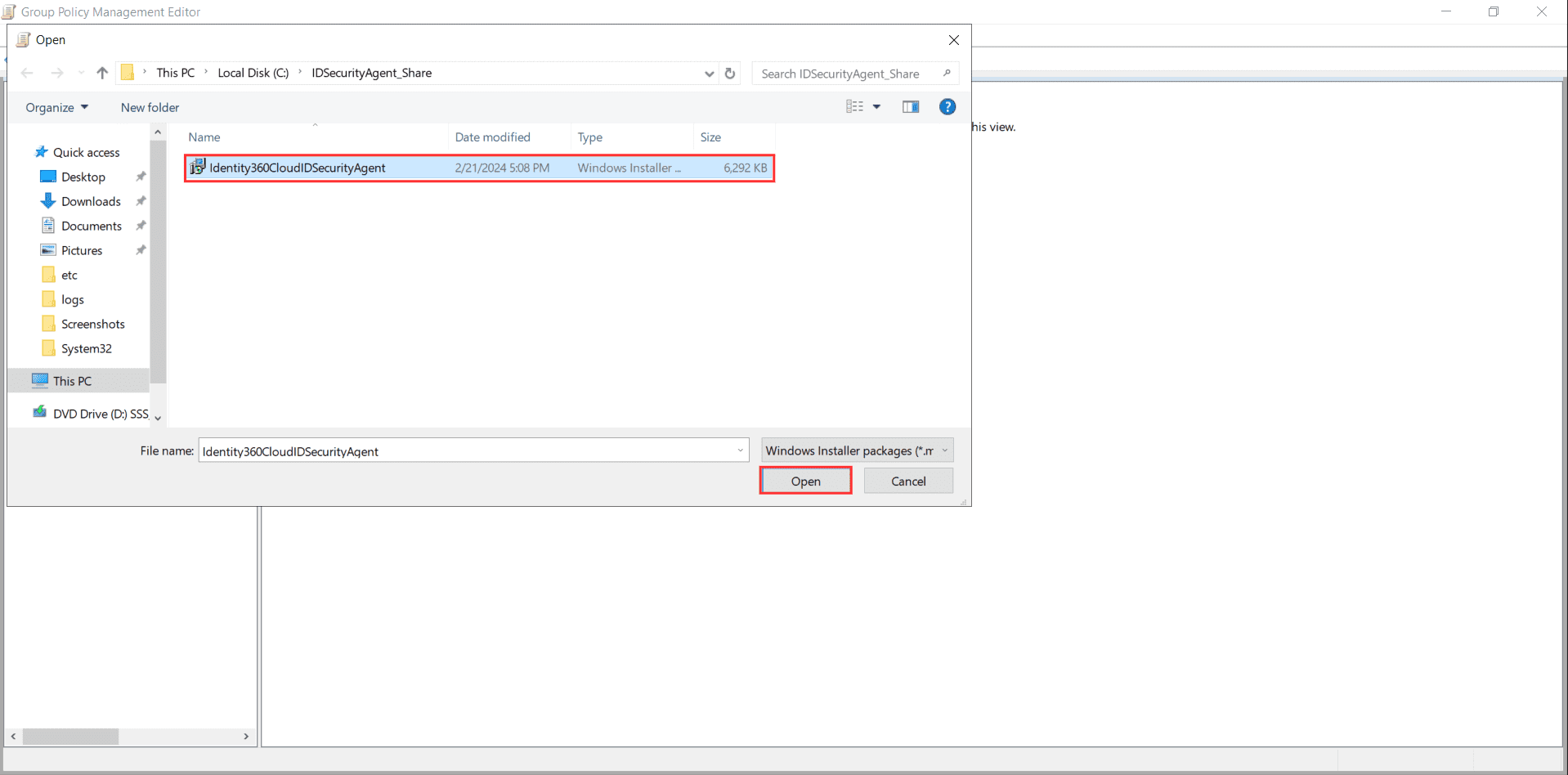Click the Screenshots folder icon
Viewport: 1568px width, 775px height.
[48, 324]
